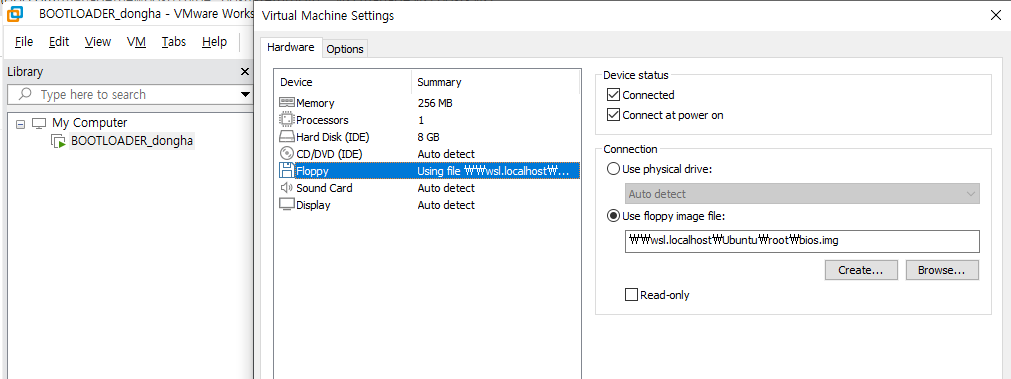Select the Sound Card row label
Screen dimensions: 1011x379
tap(324, 188)
